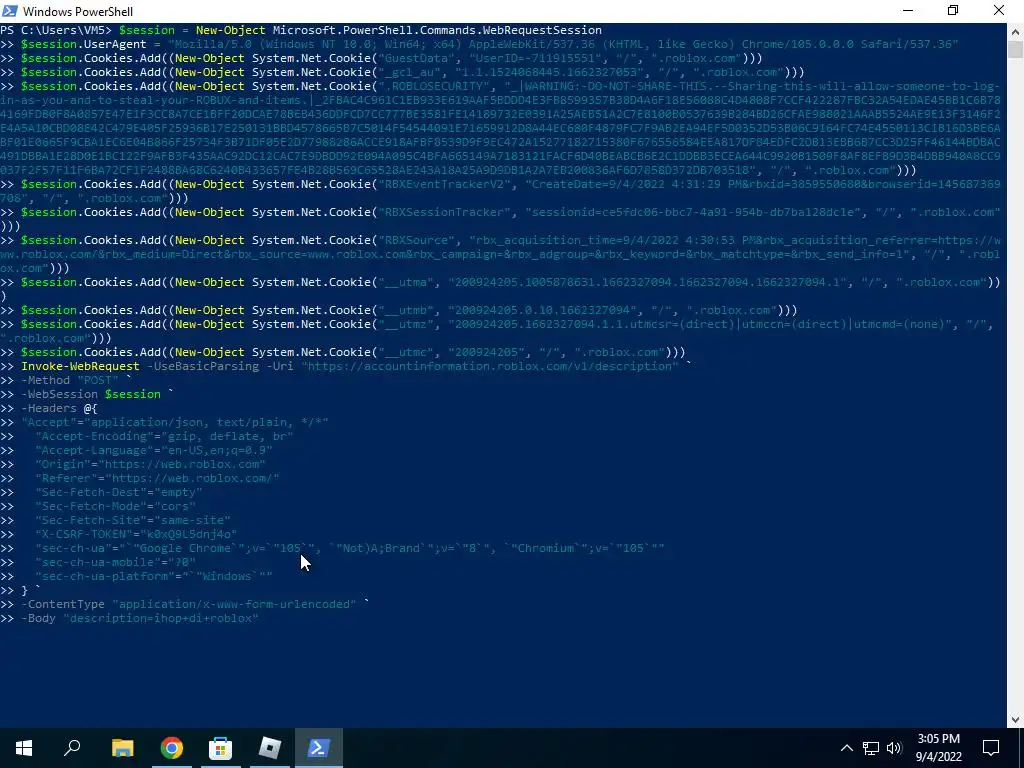
Task: Click the scrollbar up arrow
Action: (x=1015, y=31)
